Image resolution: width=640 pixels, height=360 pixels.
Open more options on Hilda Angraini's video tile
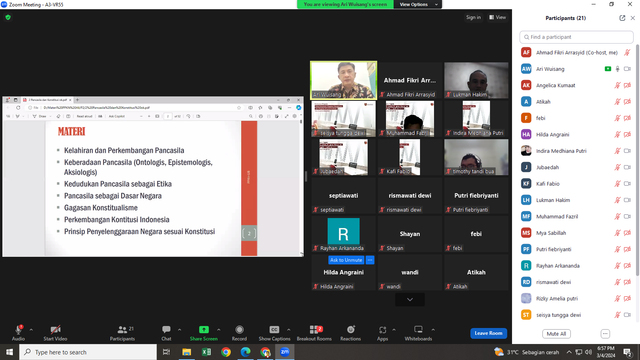pyautogui.click(x=370, y=260)
